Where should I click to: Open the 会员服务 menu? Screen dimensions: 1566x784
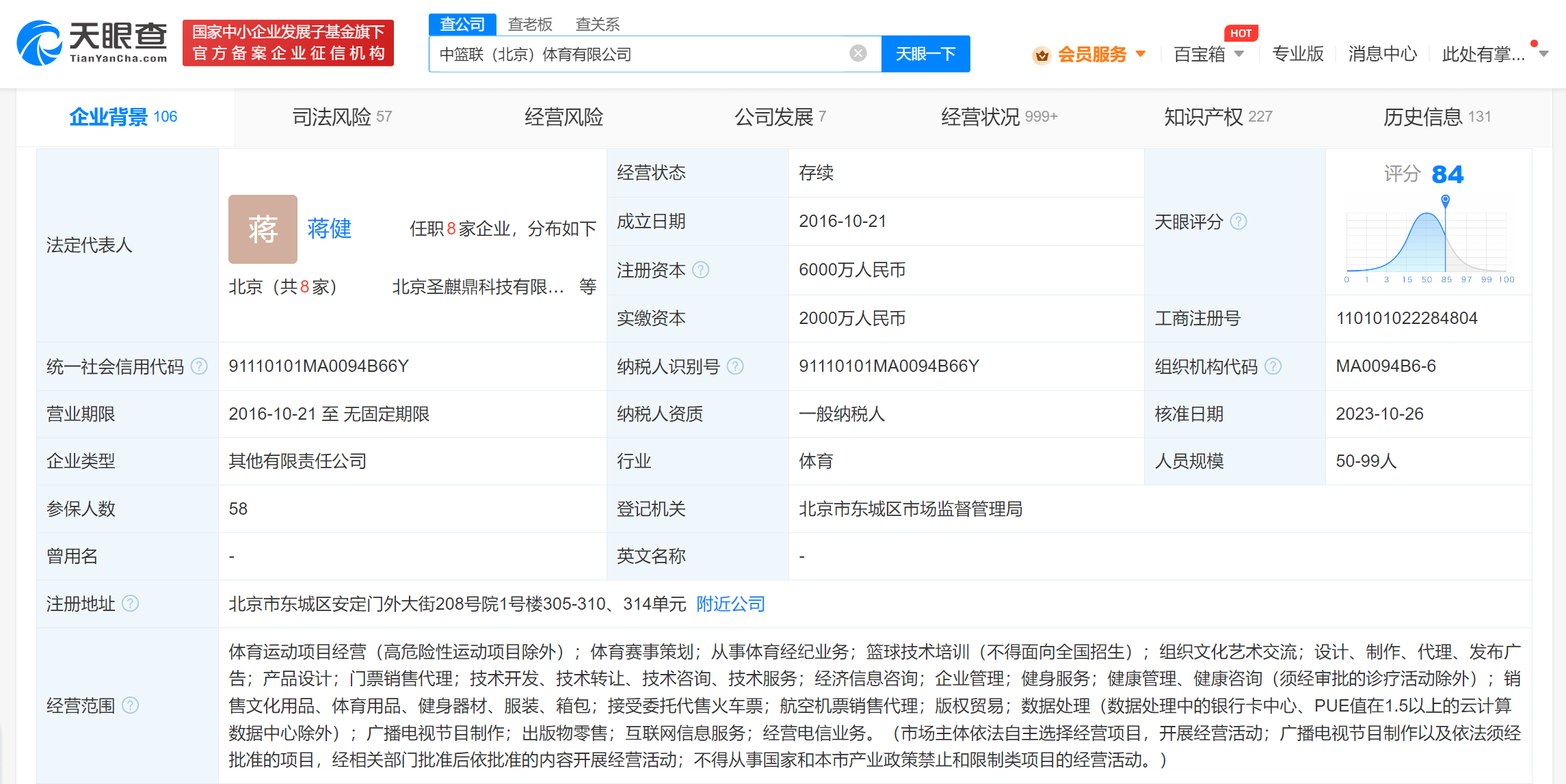pyautogui.click(x=1092, y=54)
